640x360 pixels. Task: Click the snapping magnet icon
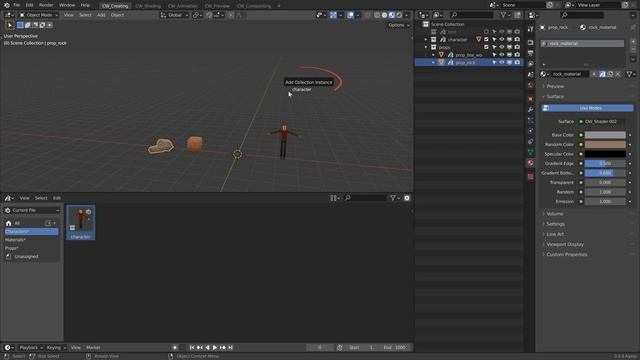pos(209,15)
